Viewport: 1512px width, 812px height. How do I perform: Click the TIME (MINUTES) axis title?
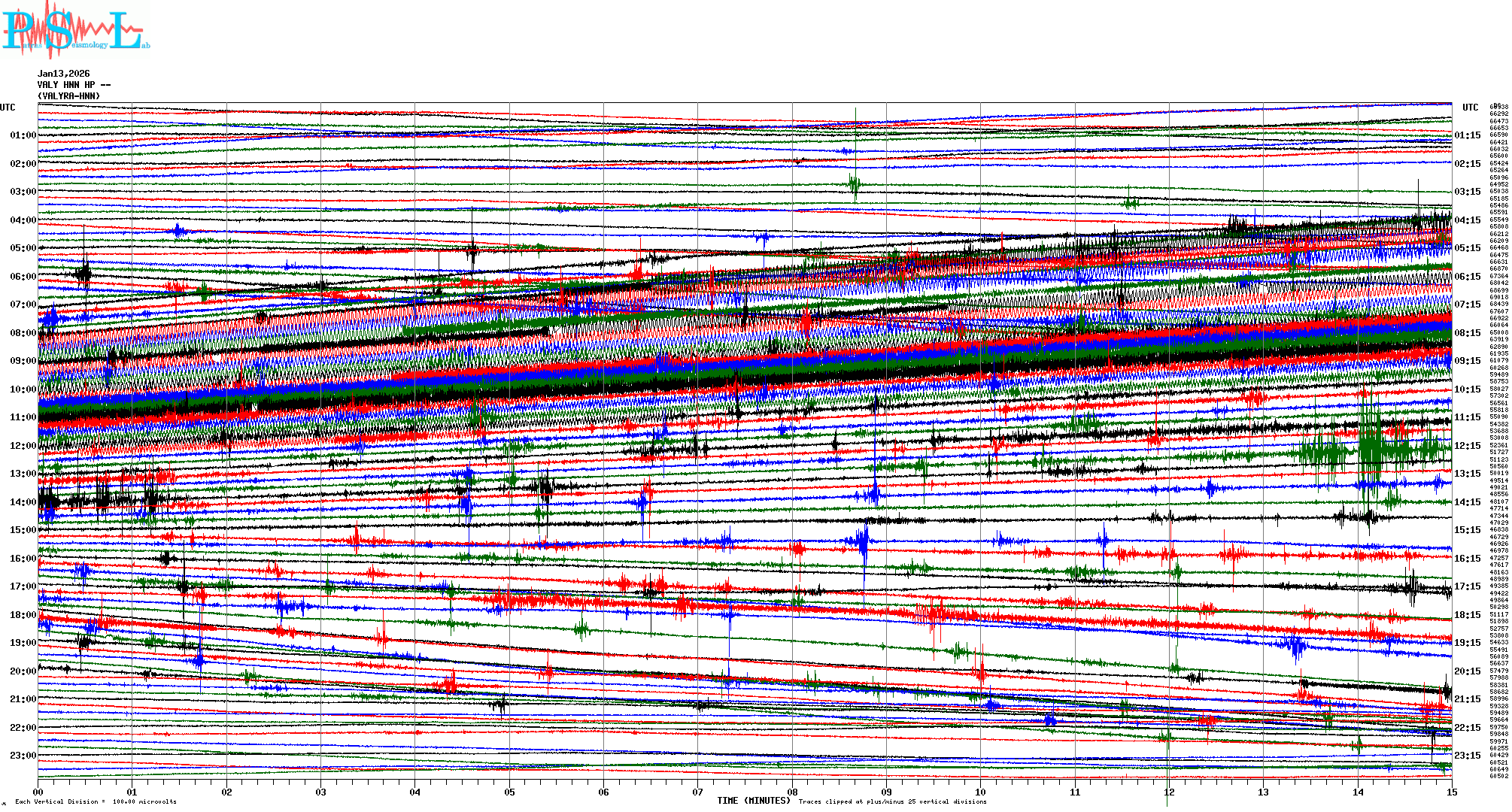pos(754,801)
